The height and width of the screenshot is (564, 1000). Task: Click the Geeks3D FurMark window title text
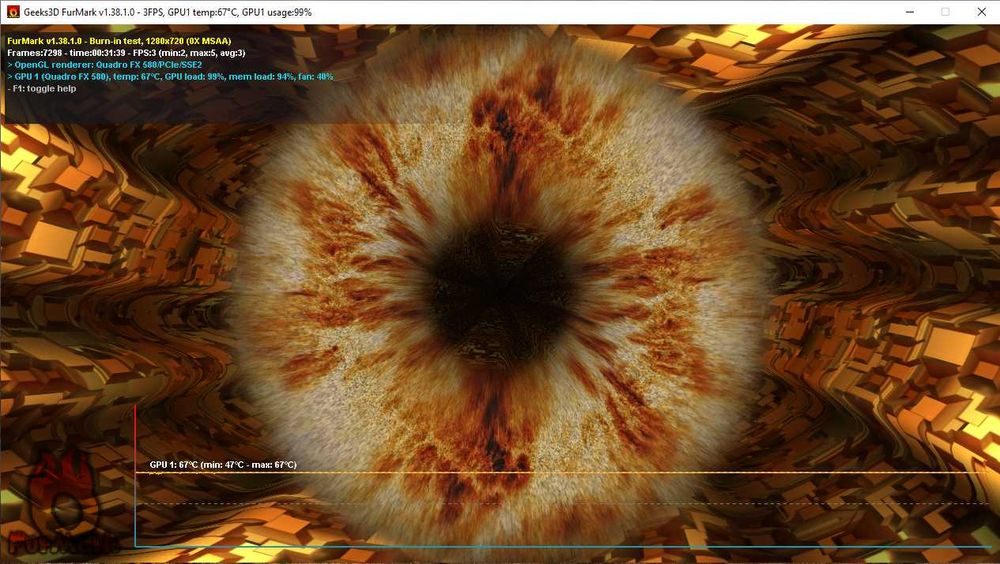coord(168,12)
